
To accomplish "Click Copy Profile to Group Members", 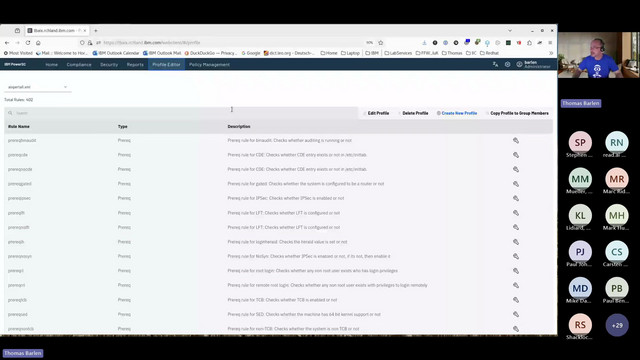I will click(518, 113).
